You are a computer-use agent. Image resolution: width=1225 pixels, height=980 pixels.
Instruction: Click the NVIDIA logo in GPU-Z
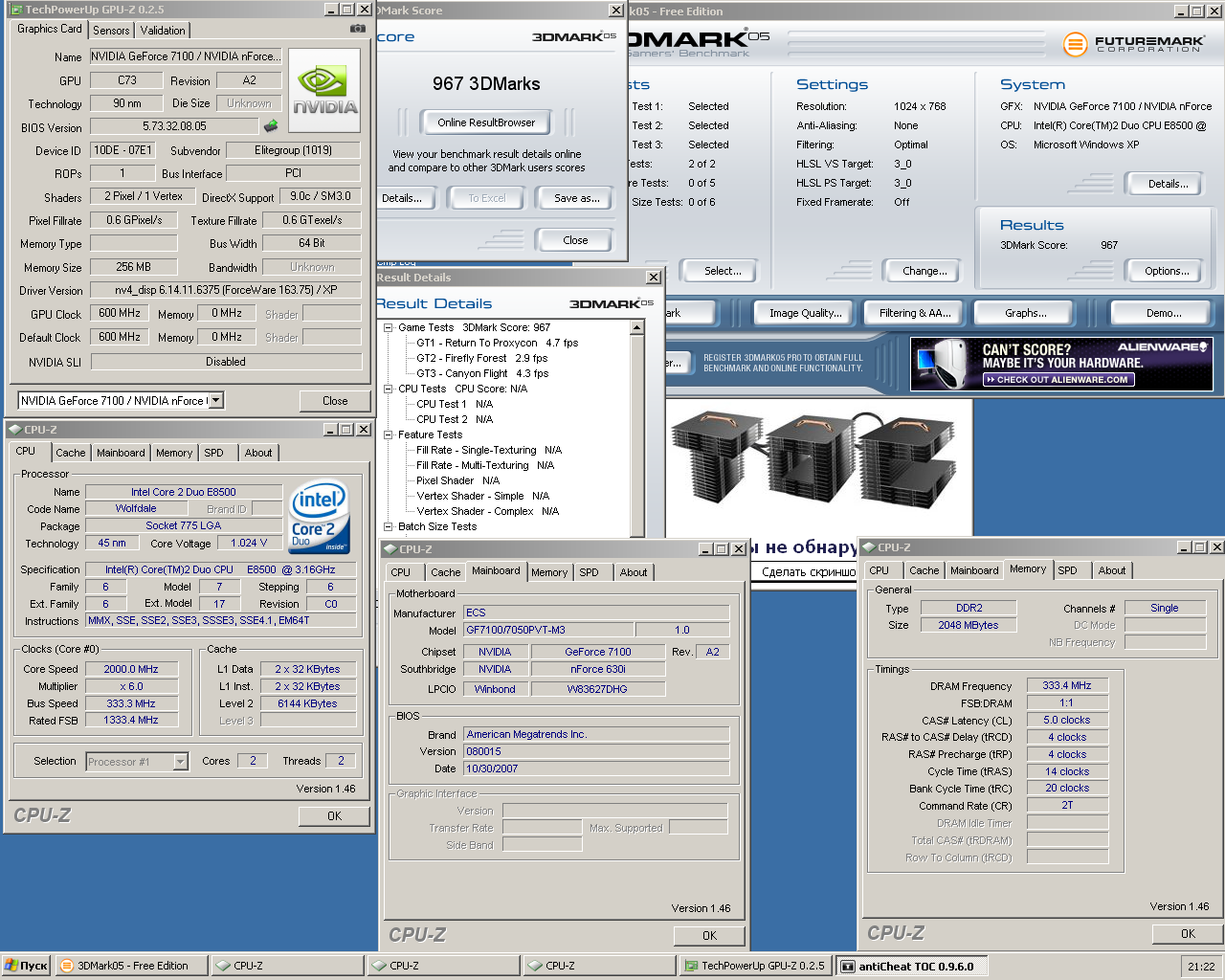324,90
